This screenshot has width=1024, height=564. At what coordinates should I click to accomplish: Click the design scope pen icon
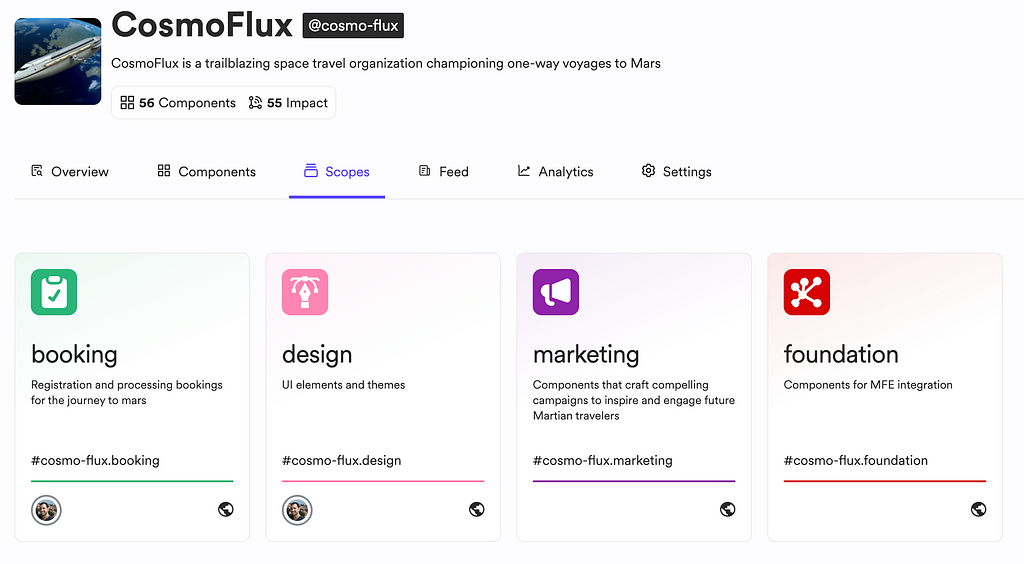coord(305,292)
